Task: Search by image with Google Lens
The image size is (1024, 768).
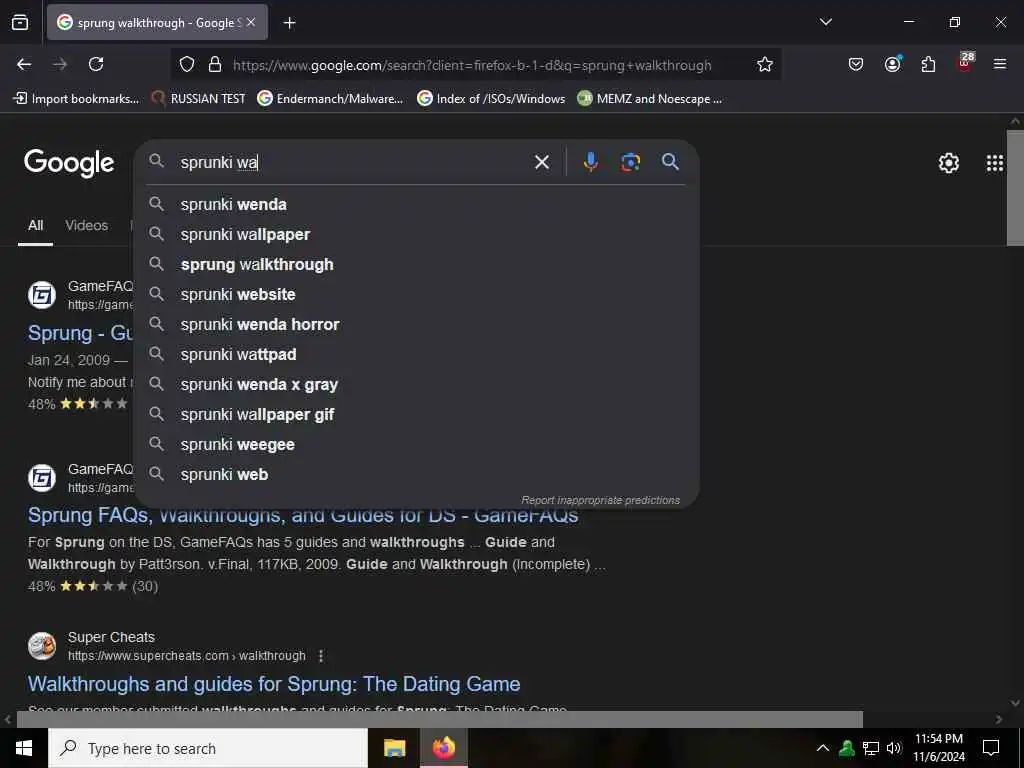Action: (630, 162)
